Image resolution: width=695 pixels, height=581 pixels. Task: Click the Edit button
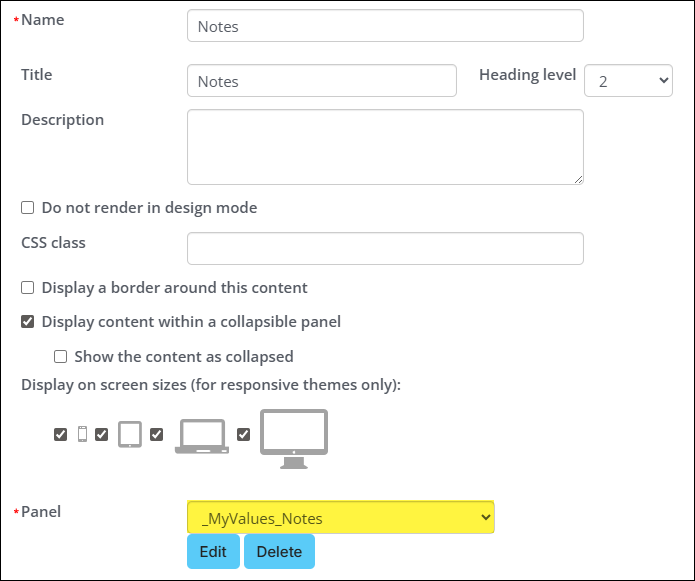[213, 552]
